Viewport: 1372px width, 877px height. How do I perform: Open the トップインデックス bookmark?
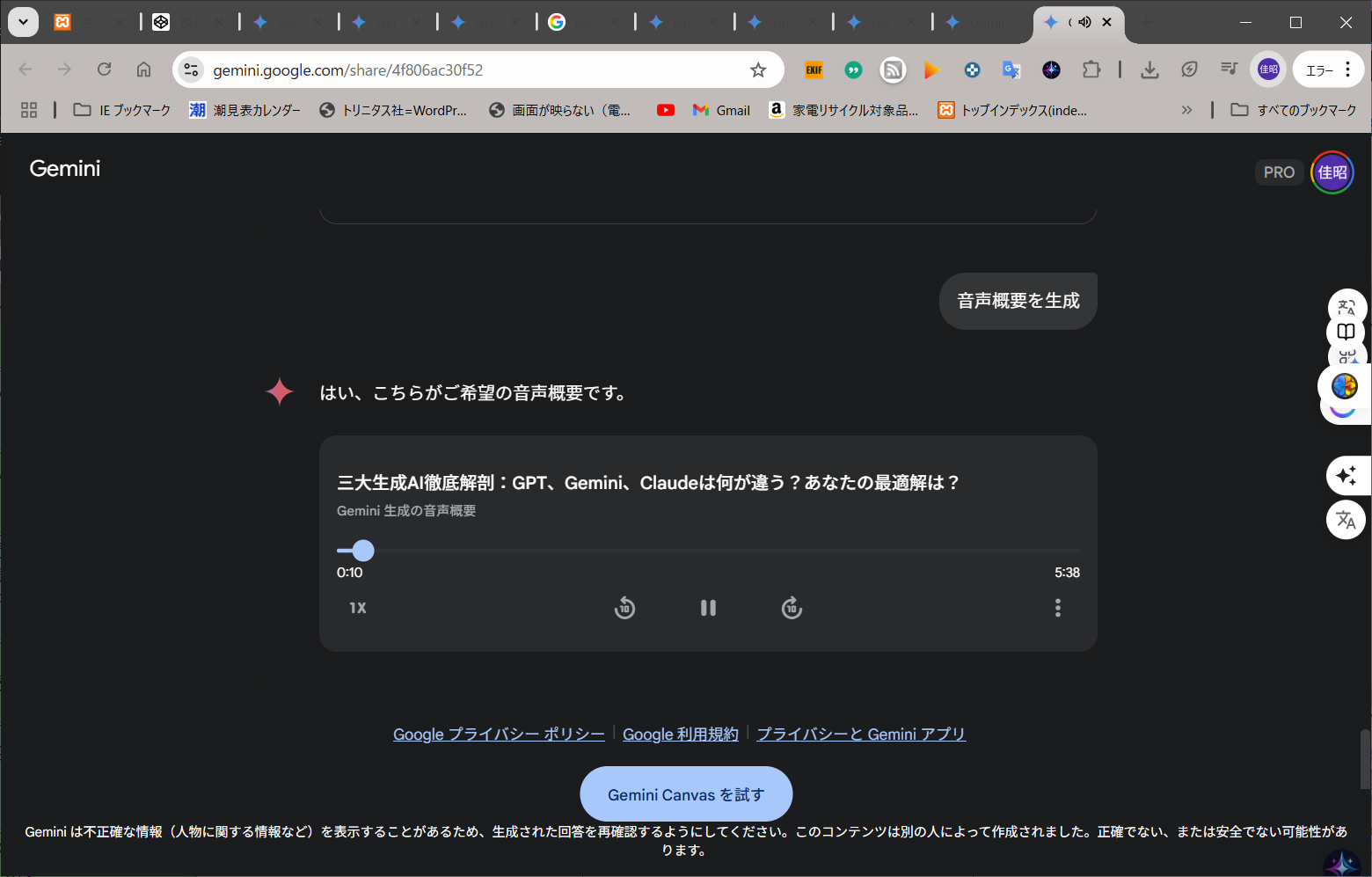tap(1012, 110)
